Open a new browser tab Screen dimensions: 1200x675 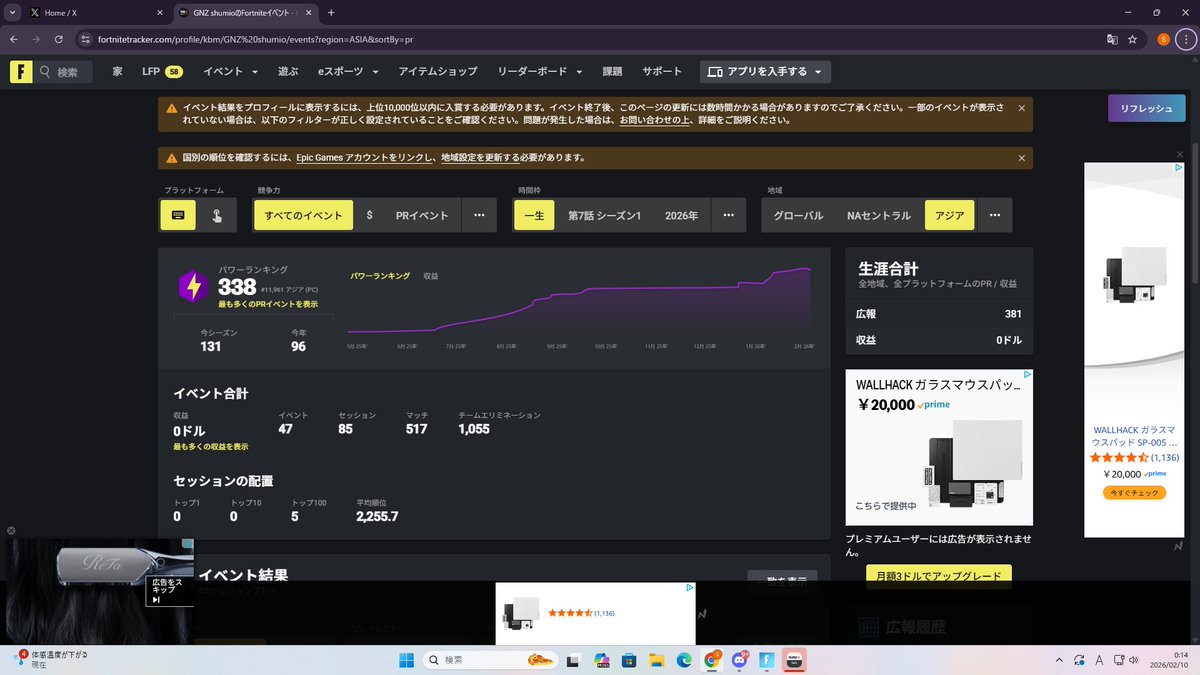331,12
